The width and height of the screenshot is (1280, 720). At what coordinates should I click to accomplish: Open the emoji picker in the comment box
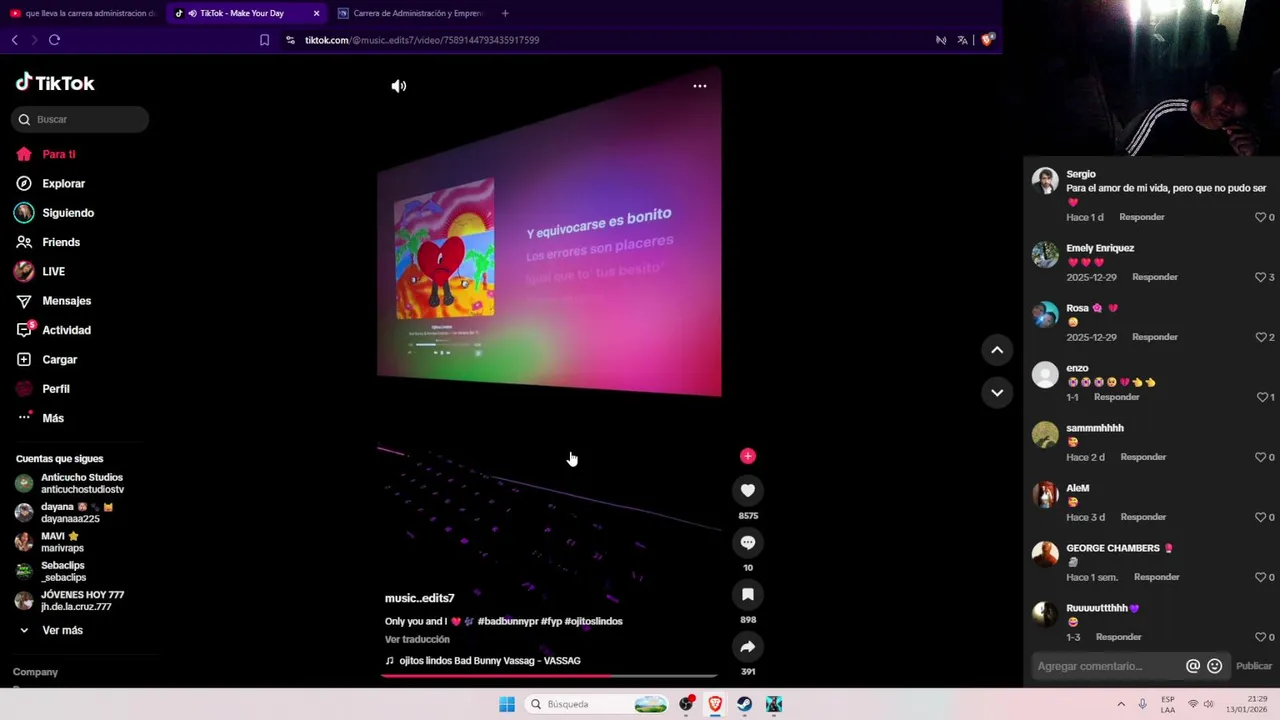click(1215, 666)
